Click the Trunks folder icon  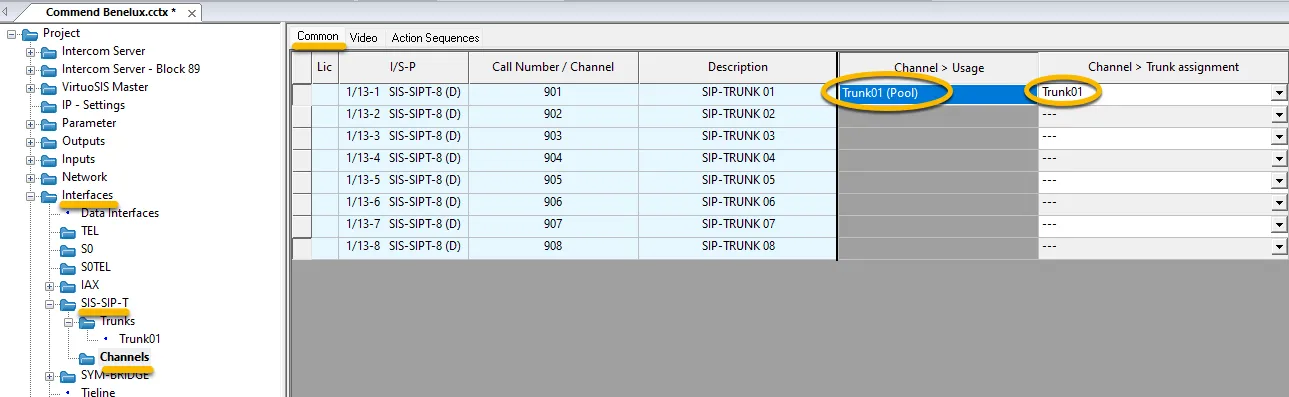click(x=87, y=322)
